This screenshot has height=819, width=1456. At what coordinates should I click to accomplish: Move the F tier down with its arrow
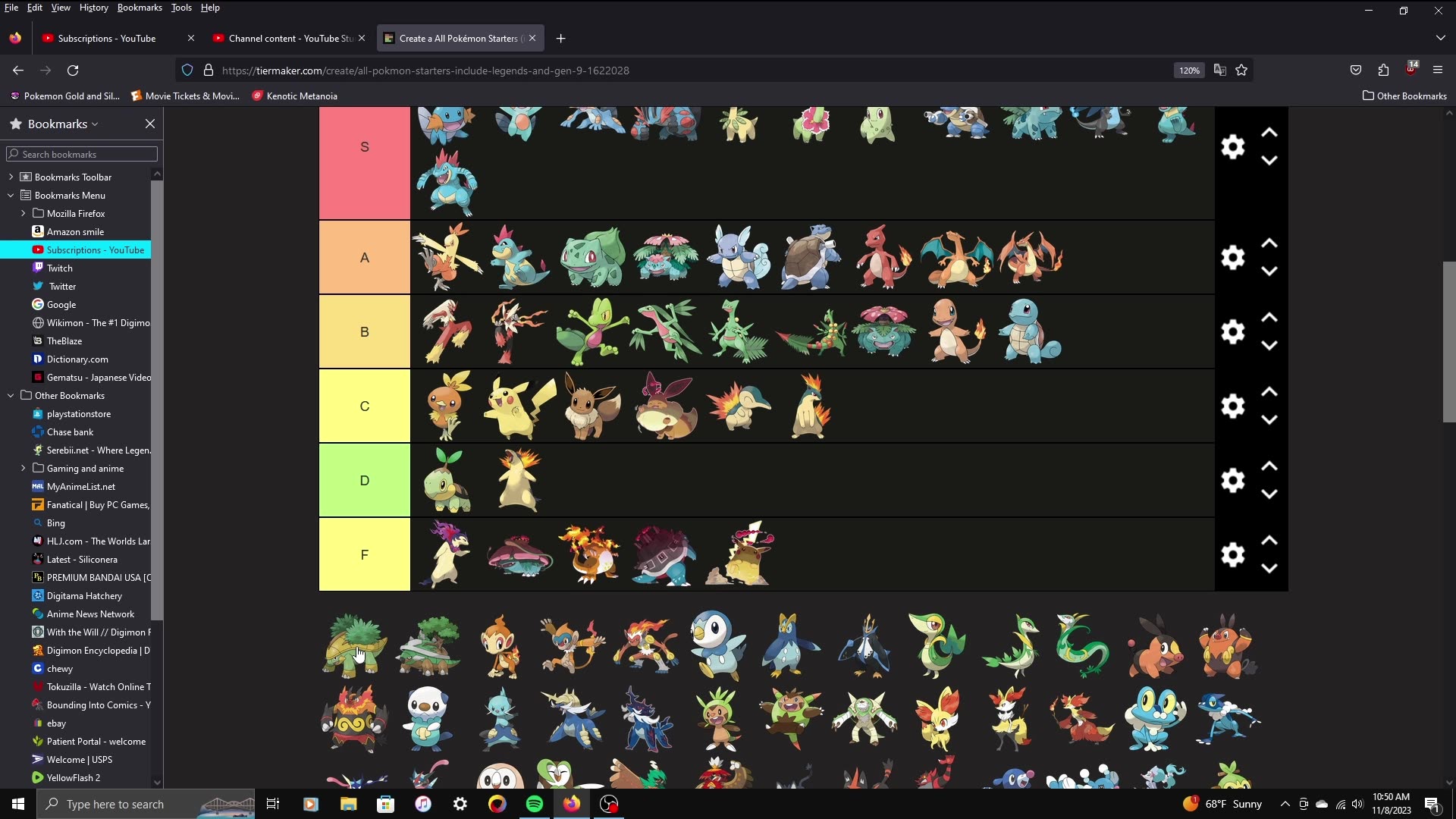coord(1269,568)
